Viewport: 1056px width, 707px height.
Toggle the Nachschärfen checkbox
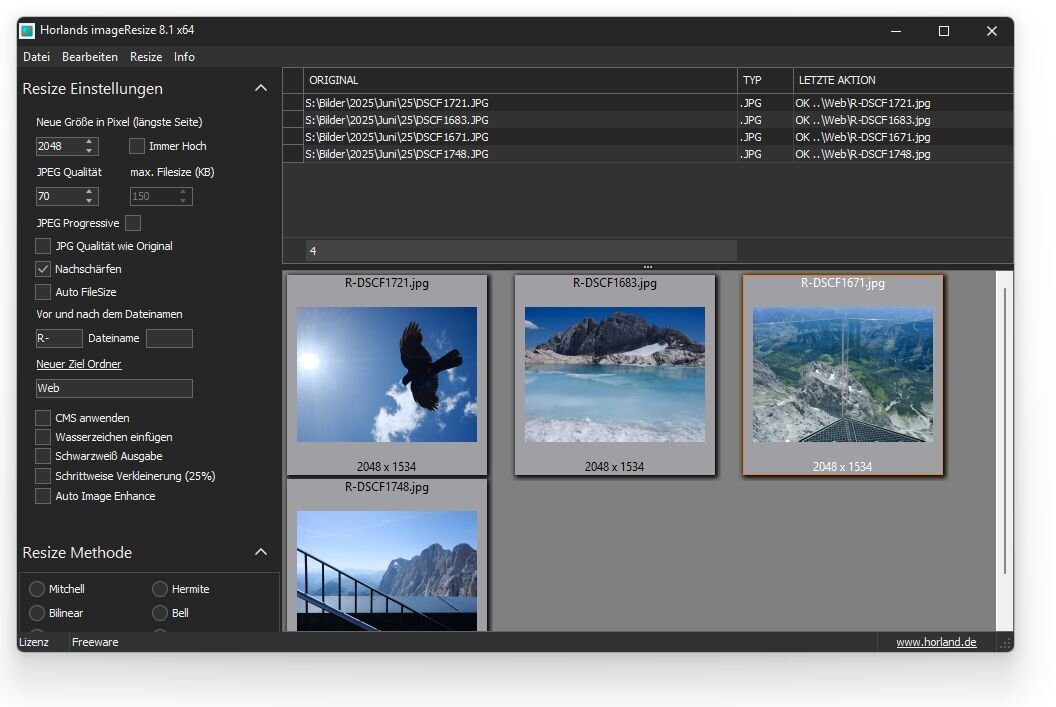point(43,269)
